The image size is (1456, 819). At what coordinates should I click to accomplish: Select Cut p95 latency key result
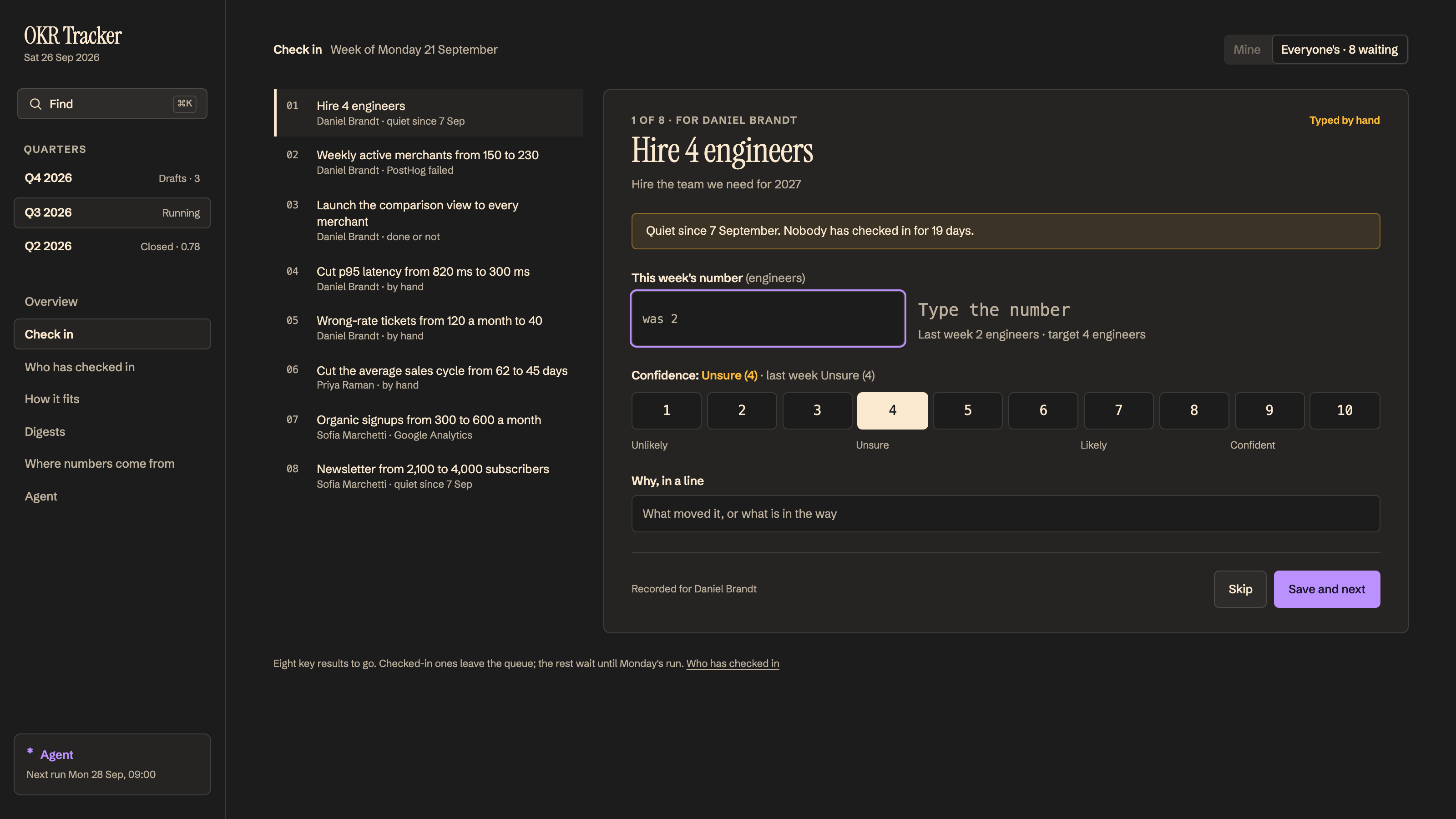point(429,278)
